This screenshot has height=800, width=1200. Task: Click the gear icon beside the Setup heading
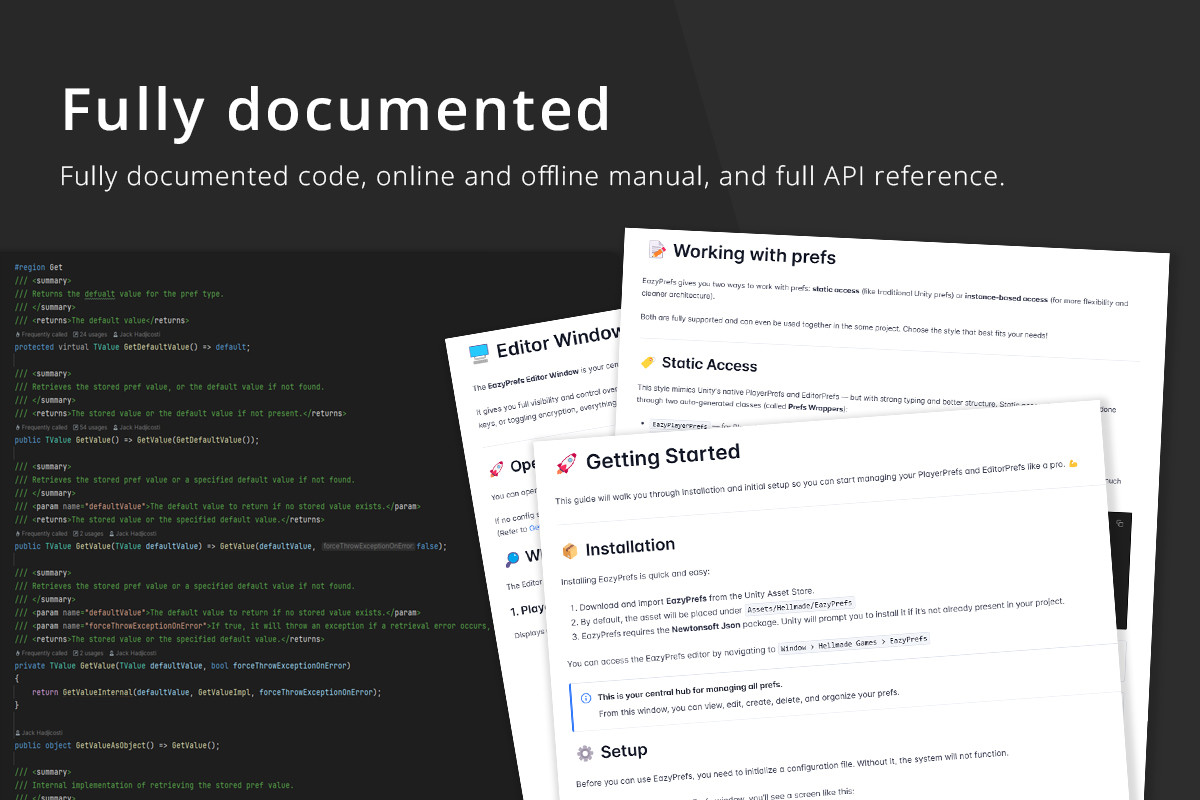[x=585, y=752]
